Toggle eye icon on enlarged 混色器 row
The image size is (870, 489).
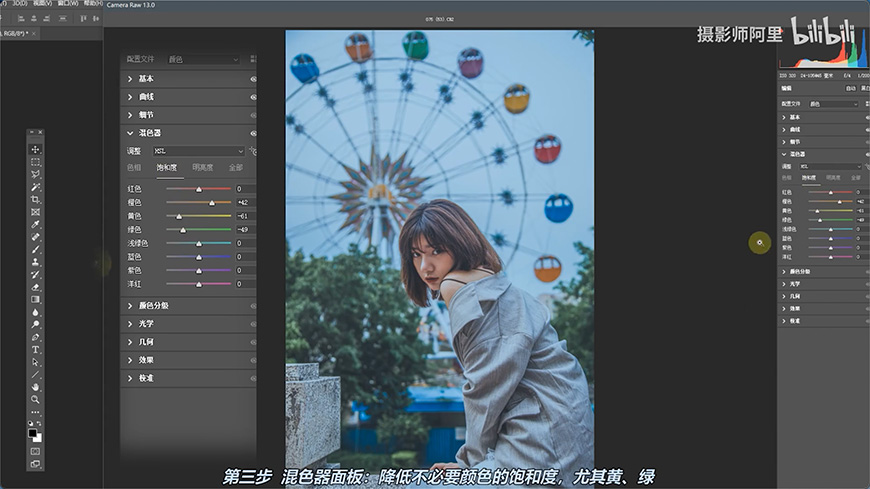coord(253,133)
